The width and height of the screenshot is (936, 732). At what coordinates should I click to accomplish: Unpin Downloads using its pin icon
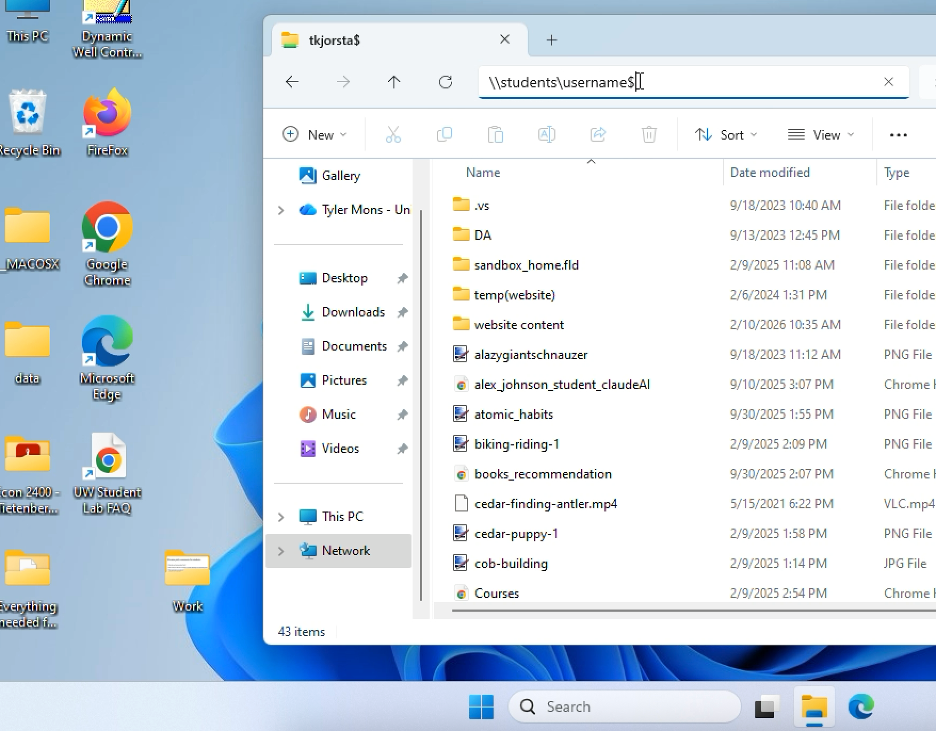(x=402, y=312)
